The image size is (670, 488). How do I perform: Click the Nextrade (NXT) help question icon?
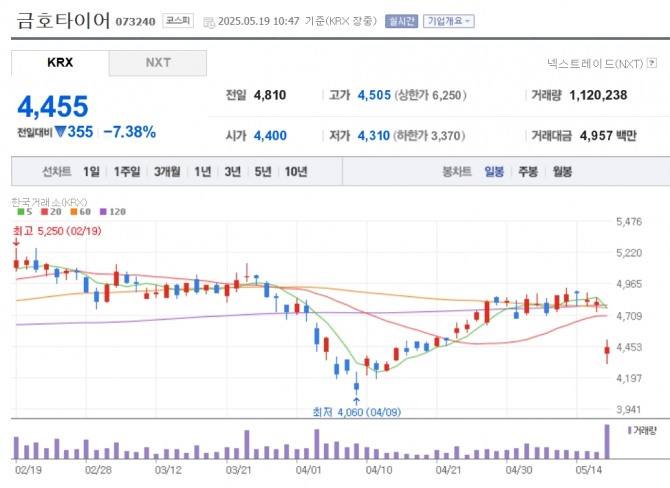pyautogui.click(x=652, y=63)
